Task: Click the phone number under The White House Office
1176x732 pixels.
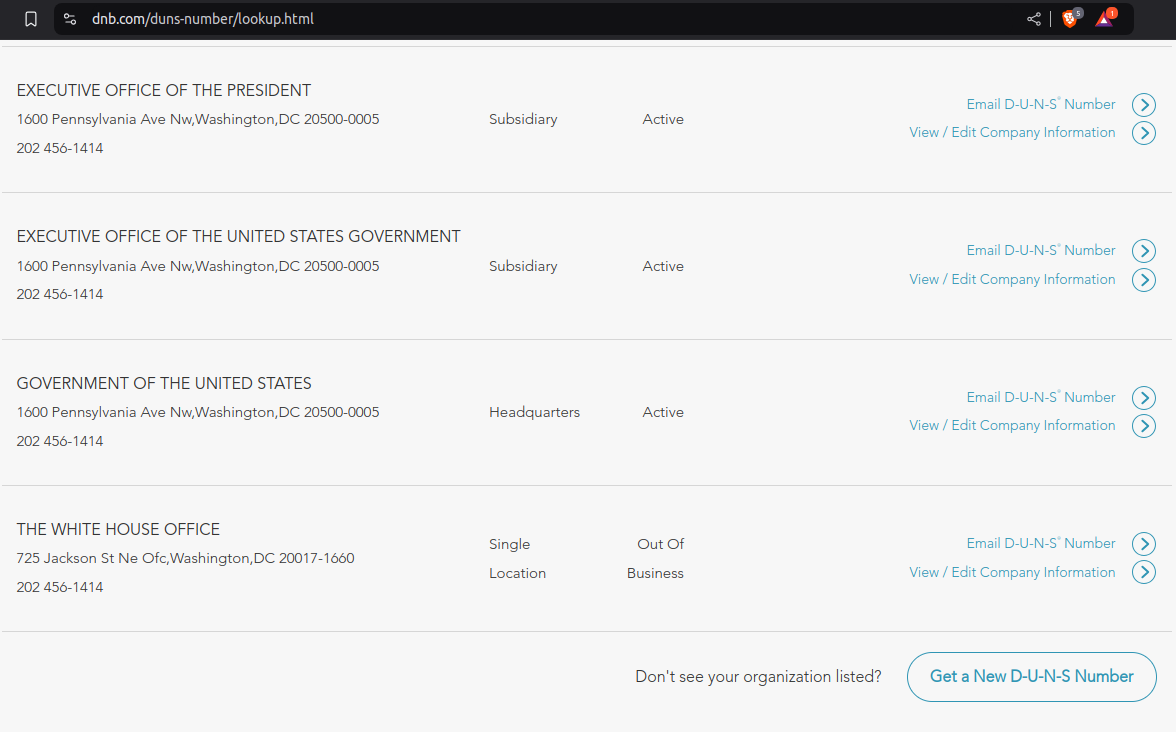Action: coord(60,587)
